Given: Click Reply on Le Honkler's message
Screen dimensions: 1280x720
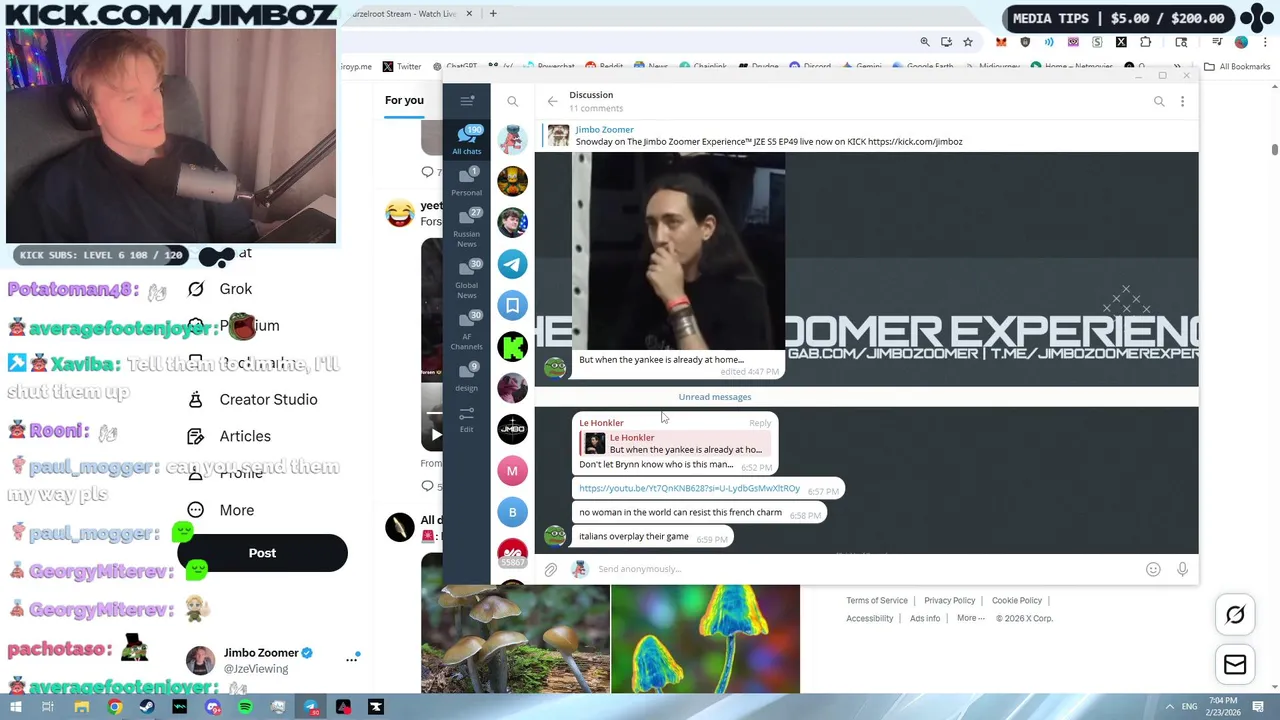Looking at the screenshot, I should pos(760,423).
